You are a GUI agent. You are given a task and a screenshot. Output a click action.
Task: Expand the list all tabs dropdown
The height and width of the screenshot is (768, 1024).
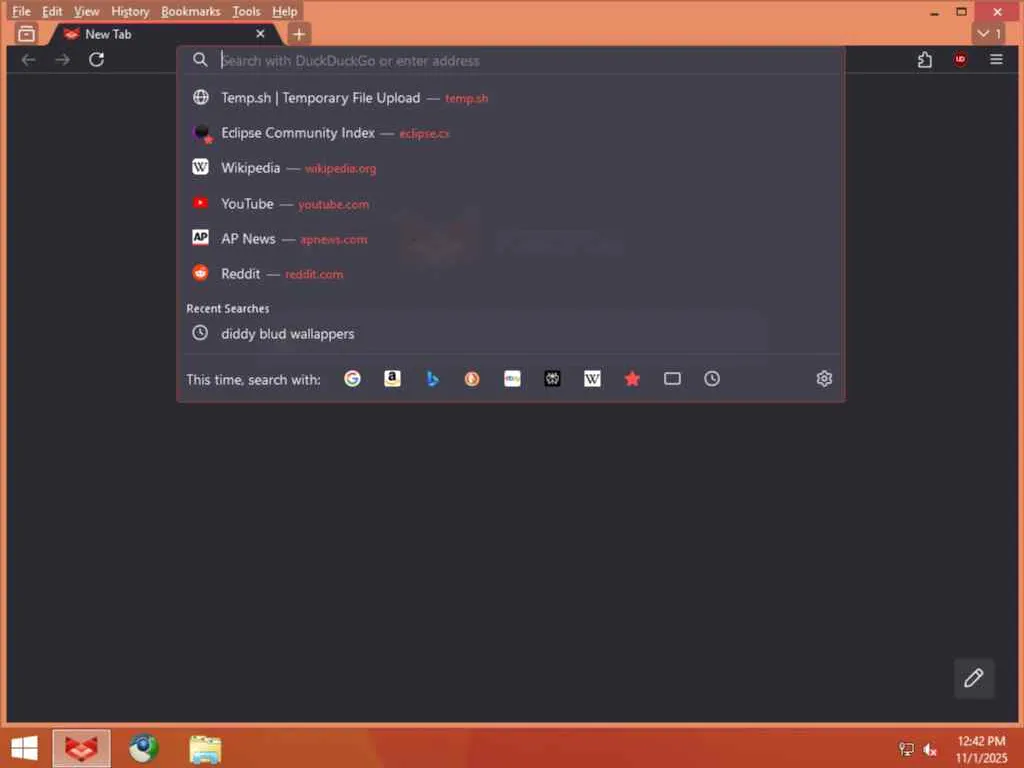pos(989,34)
